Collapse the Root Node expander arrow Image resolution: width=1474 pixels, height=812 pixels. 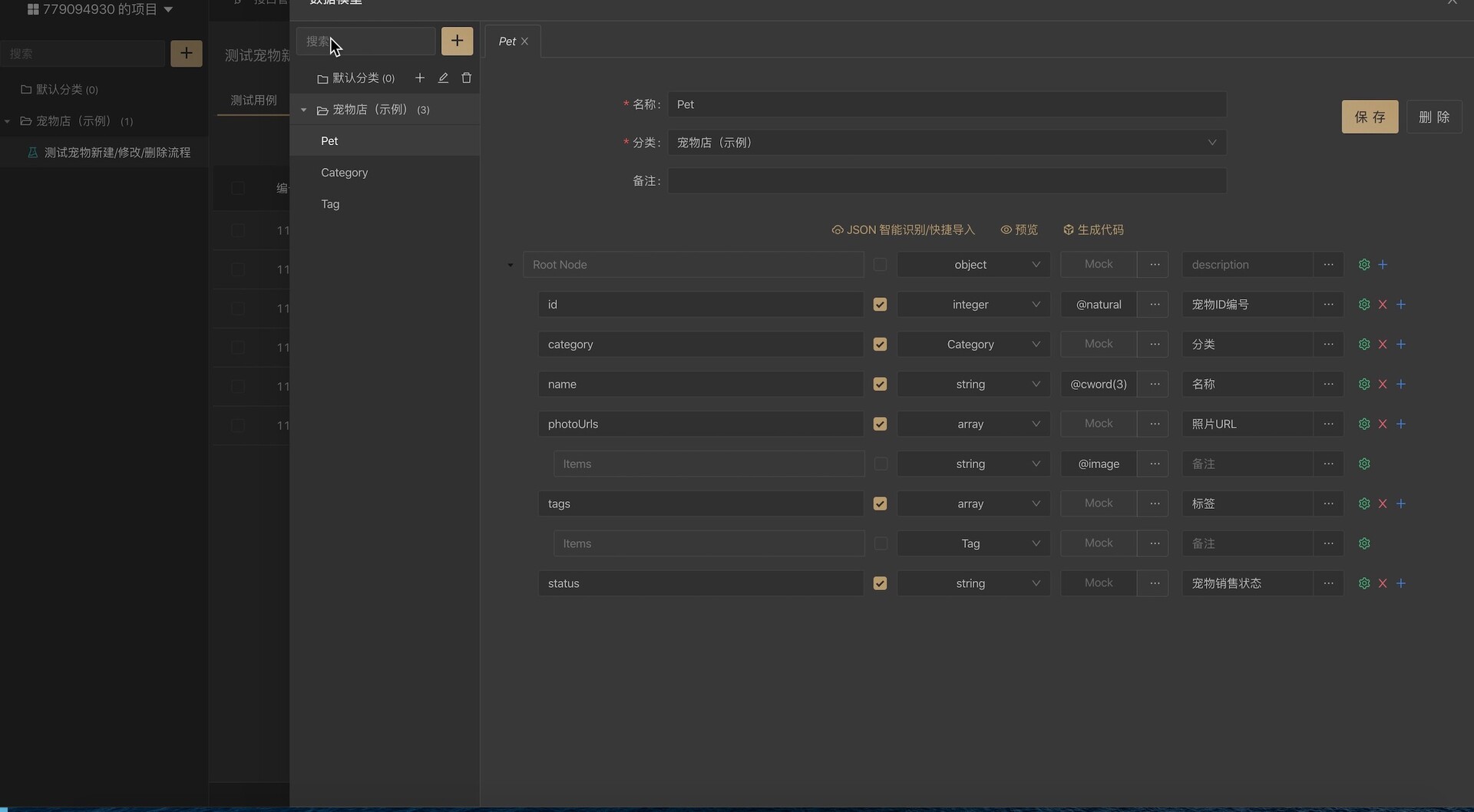pos(509,264)
